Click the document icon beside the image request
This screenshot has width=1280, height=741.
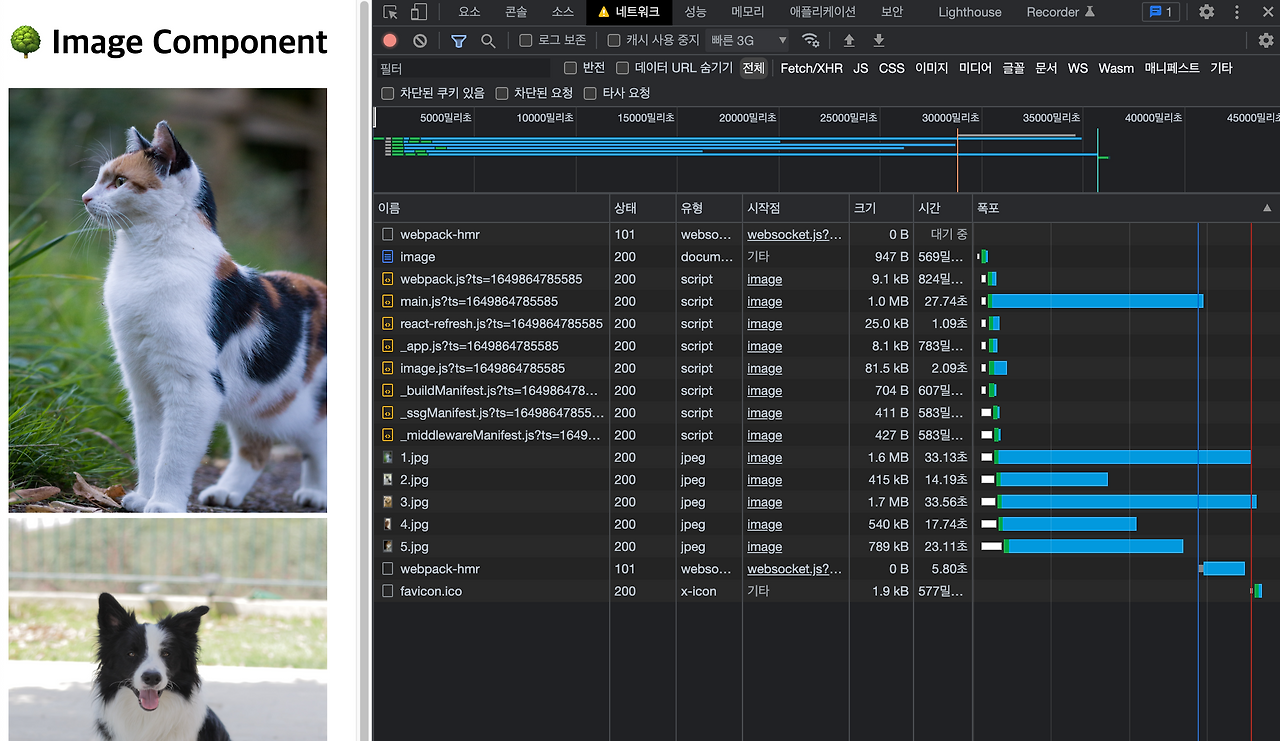388,257
